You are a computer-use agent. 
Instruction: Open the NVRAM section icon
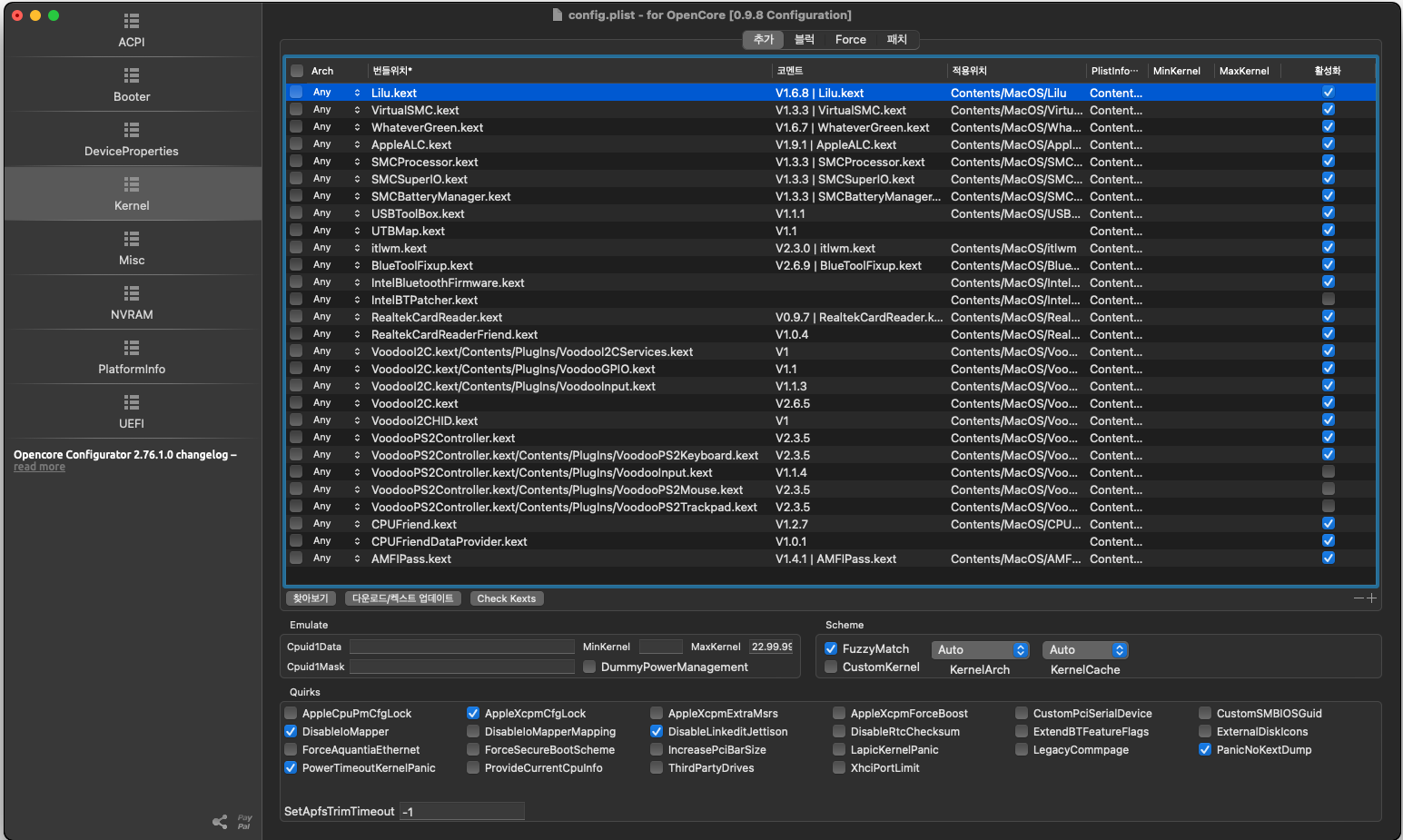click(132, 293)
